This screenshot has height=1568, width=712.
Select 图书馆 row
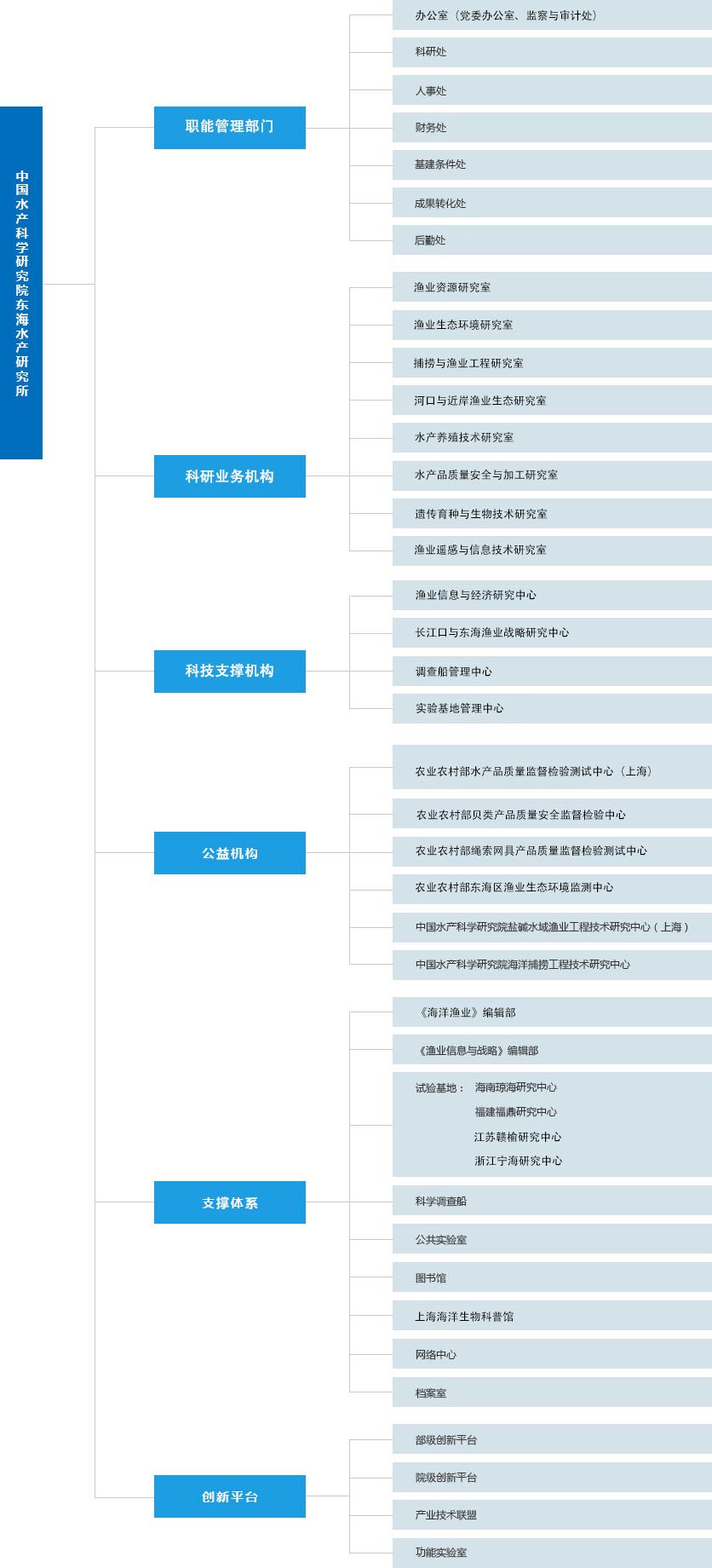(552, 1277)
